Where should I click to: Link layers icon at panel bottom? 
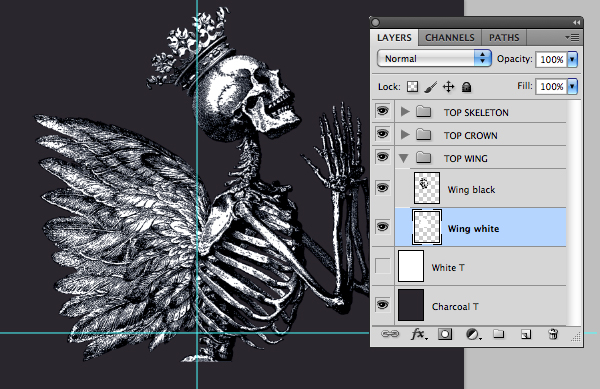click(x=390, y=334)
